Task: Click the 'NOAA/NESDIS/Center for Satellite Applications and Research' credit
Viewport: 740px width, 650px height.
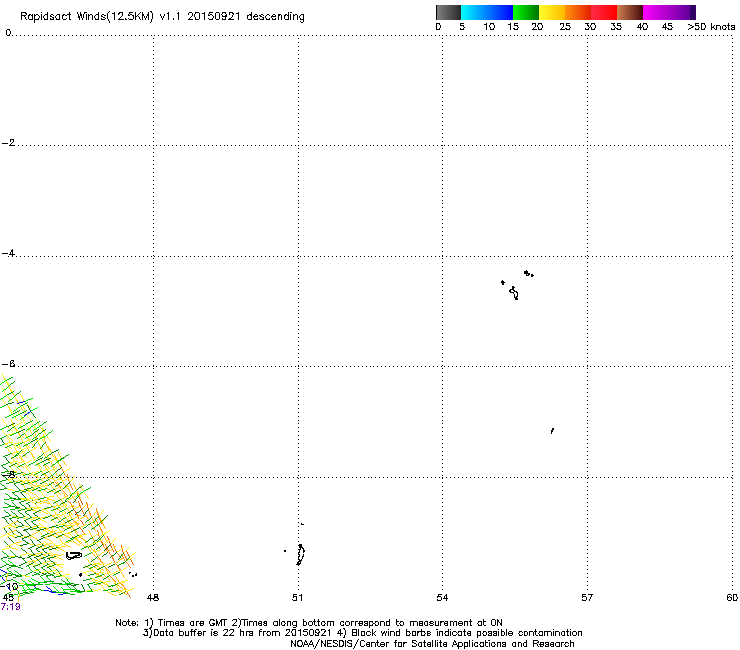Action: coord(432,644)
